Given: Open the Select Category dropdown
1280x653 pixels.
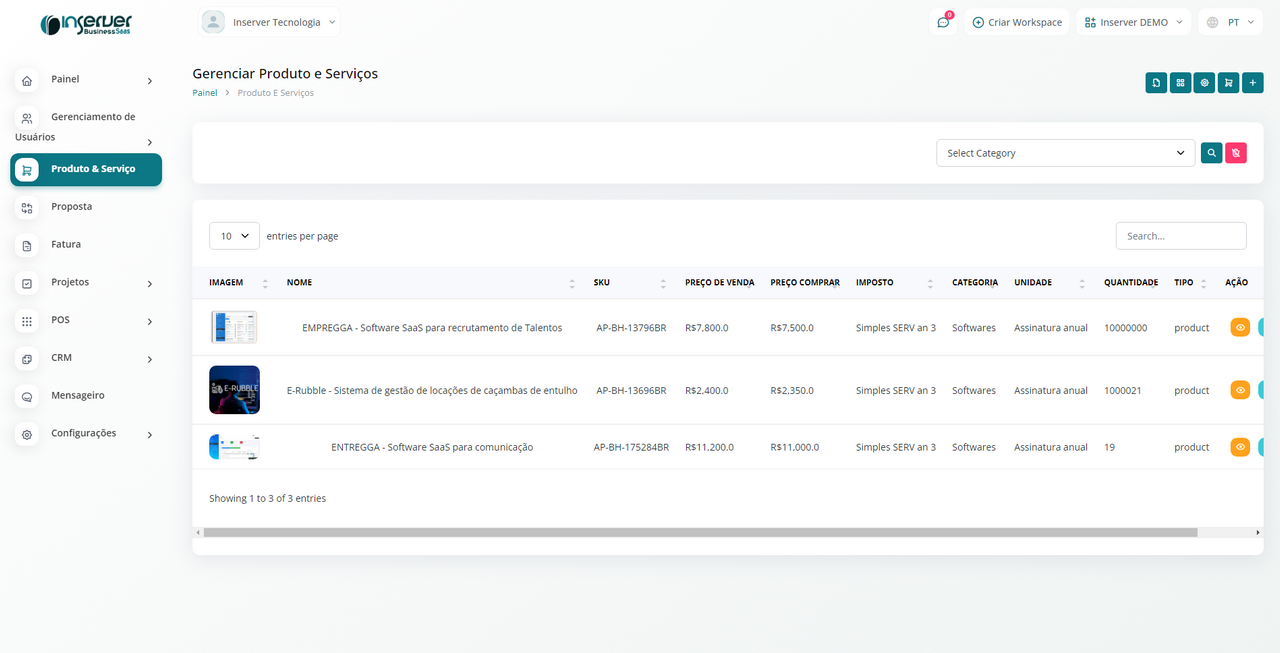Looking at the screenshot, I should 1065,153.
